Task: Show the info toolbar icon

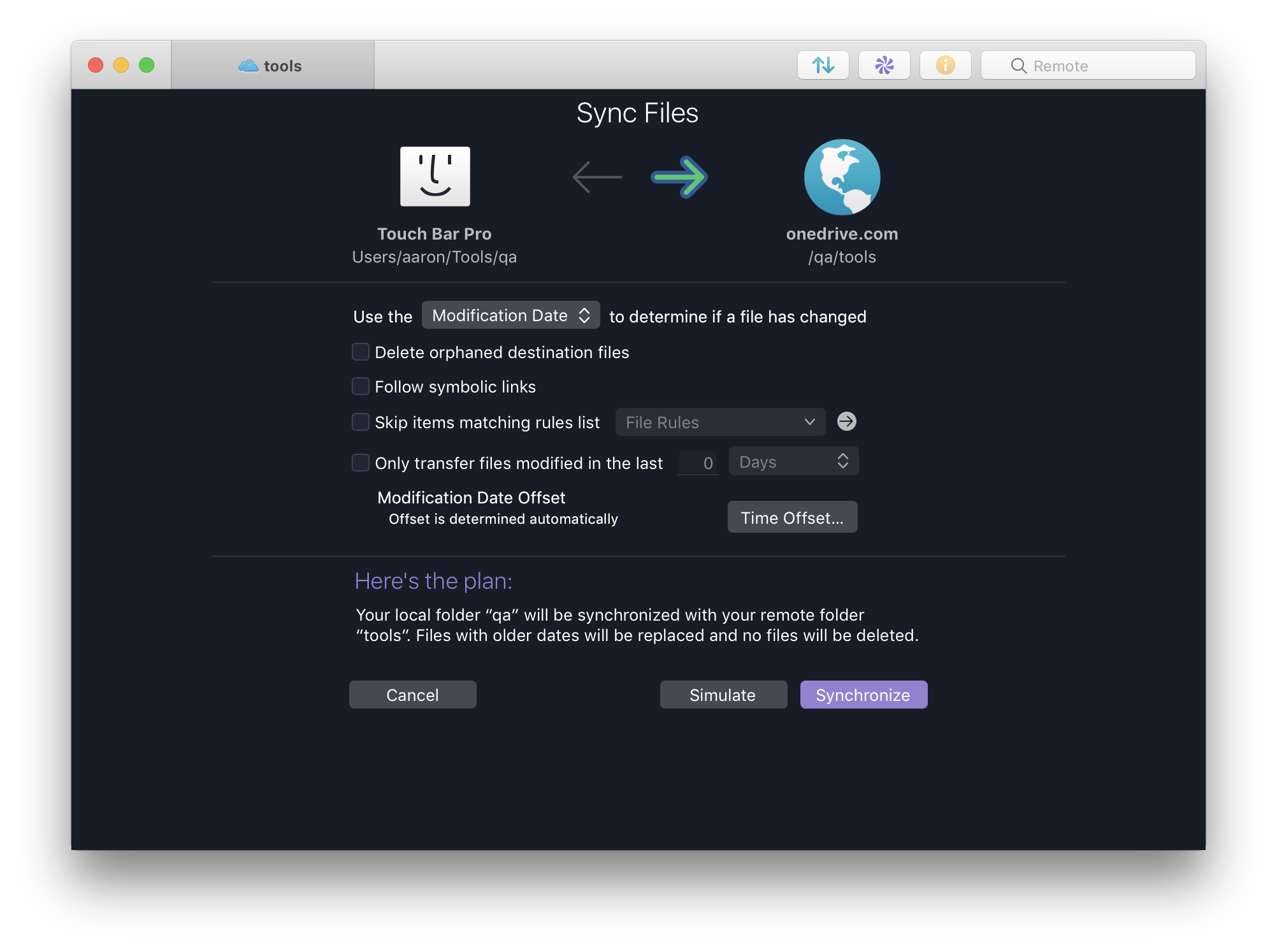Action: coord(945,65)
